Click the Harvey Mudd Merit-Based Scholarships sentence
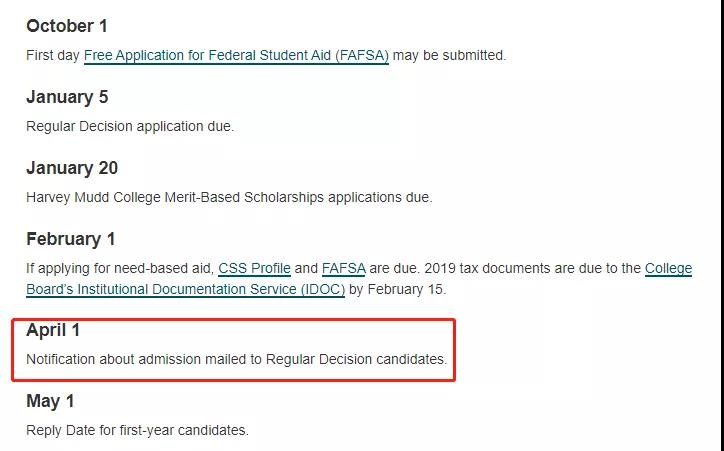Screen dimensions: 724x451 229,197
